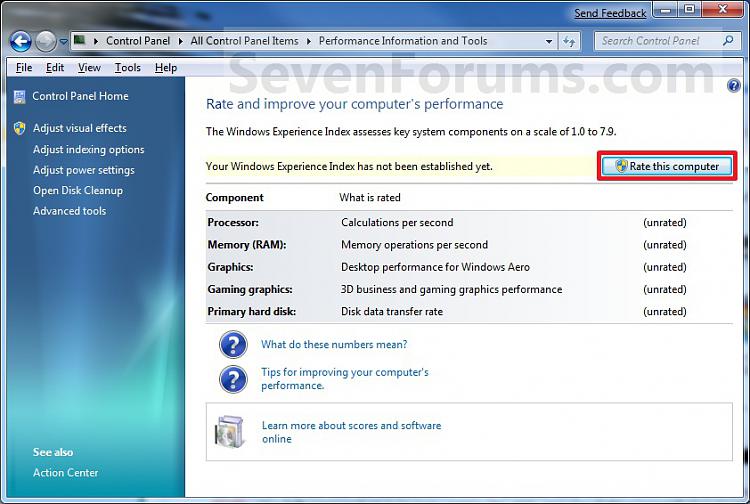Open What do these numbers mean link
Image resolution: width=750 pixels, height=504 pixels.
pyautogui.click(x=334, y=344)
